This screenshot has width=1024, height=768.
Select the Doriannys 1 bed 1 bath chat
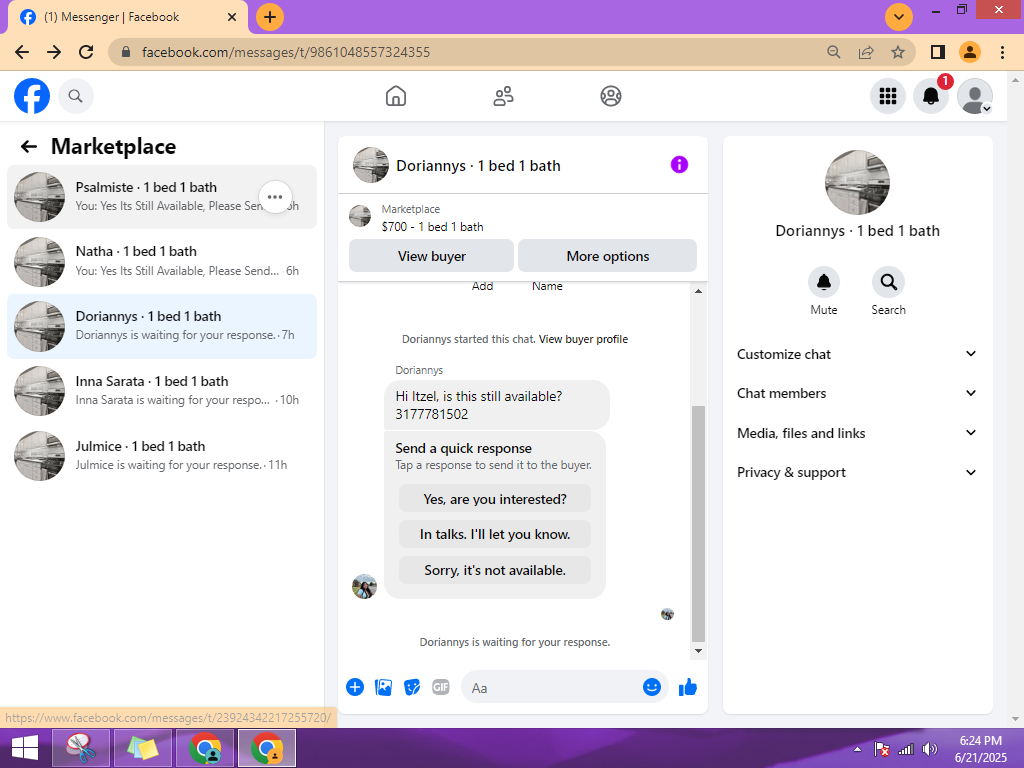point(162,327)
